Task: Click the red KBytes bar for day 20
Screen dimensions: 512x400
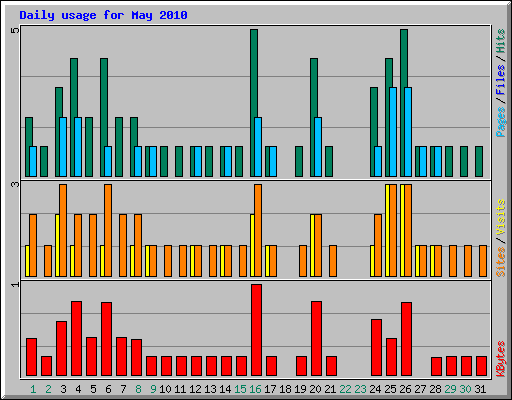Action: coord(316,339)
